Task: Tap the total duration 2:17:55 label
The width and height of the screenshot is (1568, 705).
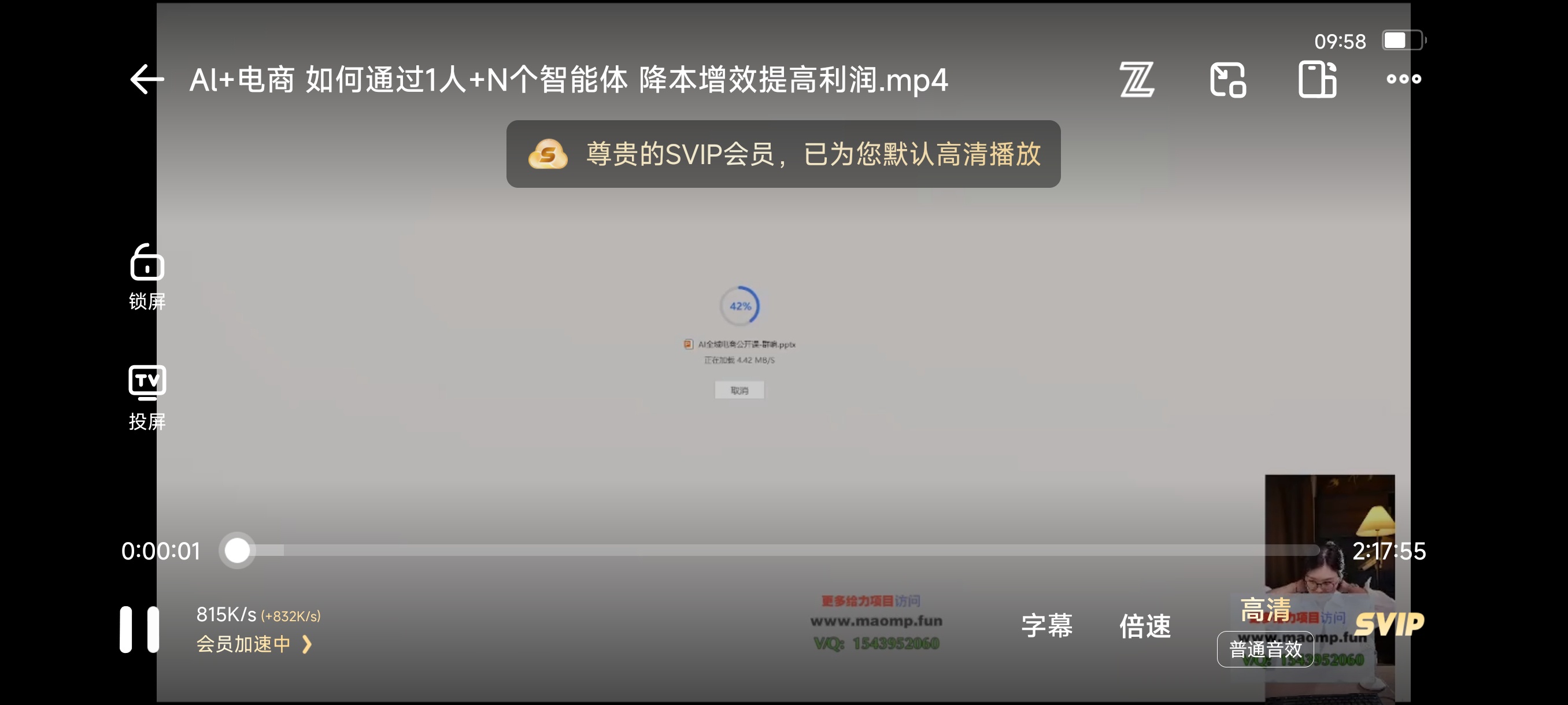Action: pos(1388,551)
